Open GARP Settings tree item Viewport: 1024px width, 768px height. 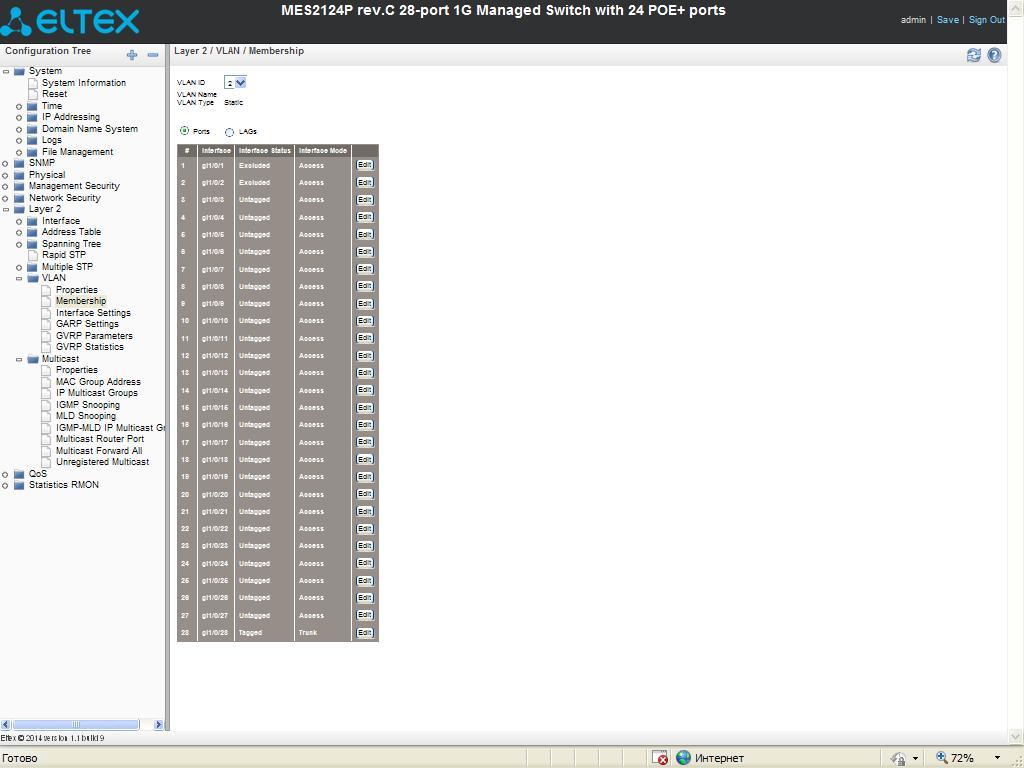(x=88, y=324)
